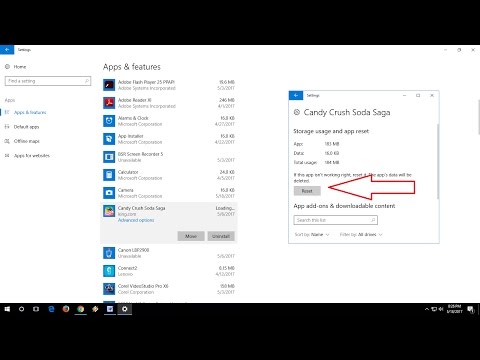Screen dimensions: 480x360
Task: Launch Microsoft Edge from the taskbar
Action: coord(51,309)
